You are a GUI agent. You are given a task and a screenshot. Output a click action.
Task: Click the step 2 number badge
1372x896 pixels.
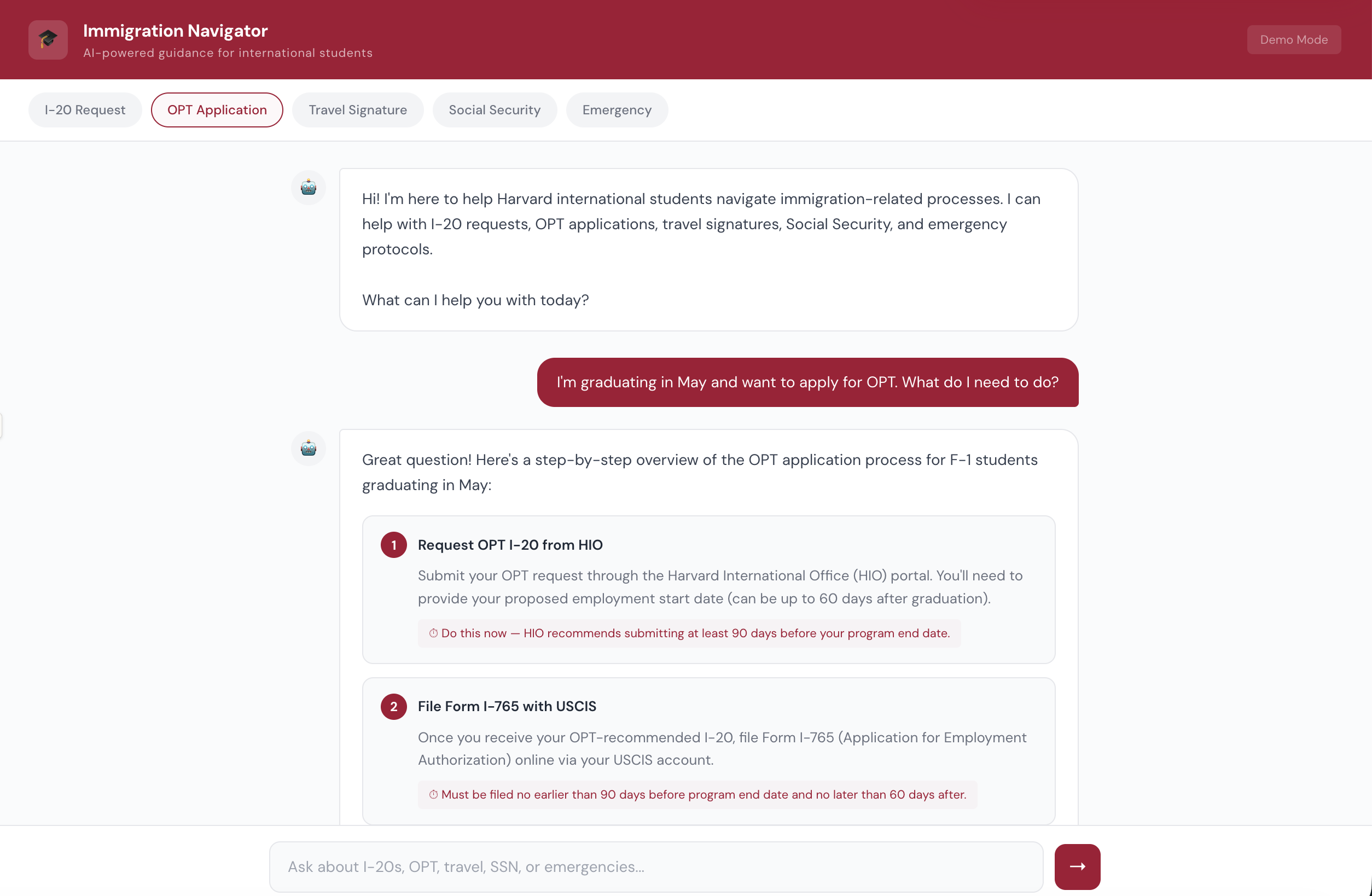(x=394, y=706)
